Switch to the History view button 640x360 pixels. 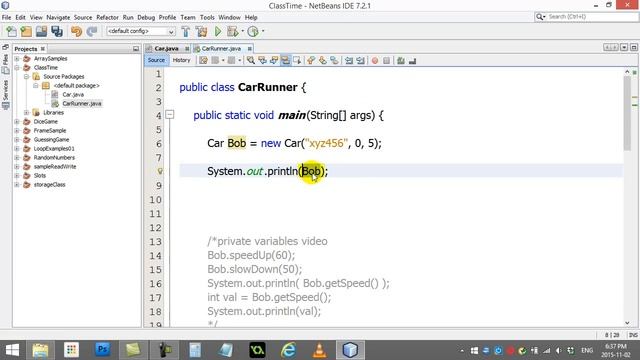tap(182, 60)
